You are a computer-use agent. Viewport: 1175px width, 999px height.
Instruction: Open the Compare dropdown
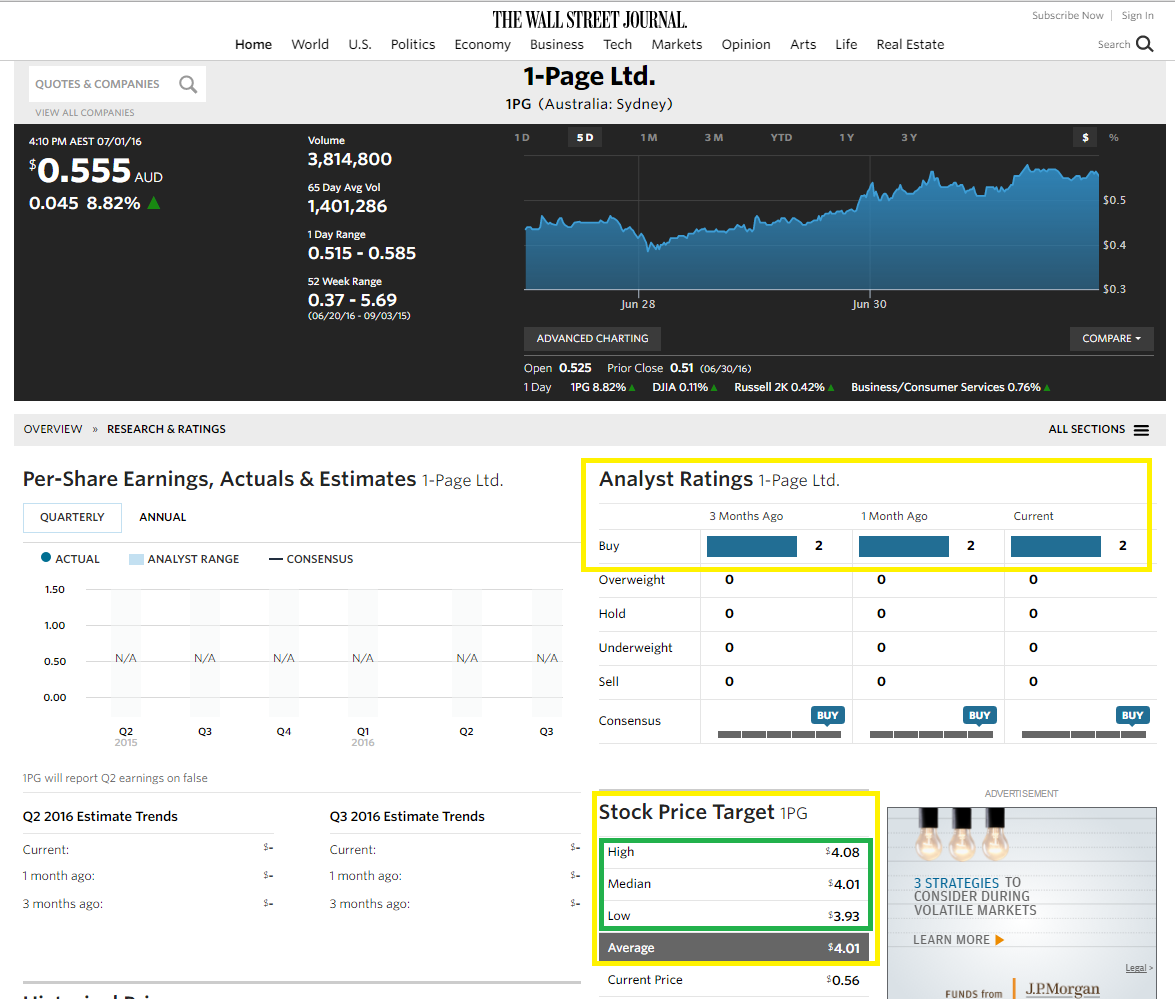[x=1111, y=339]
